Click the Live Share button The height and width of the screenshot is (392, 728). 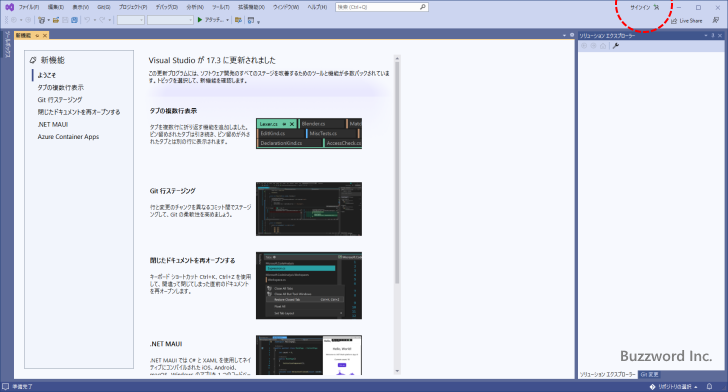(687, 21)
